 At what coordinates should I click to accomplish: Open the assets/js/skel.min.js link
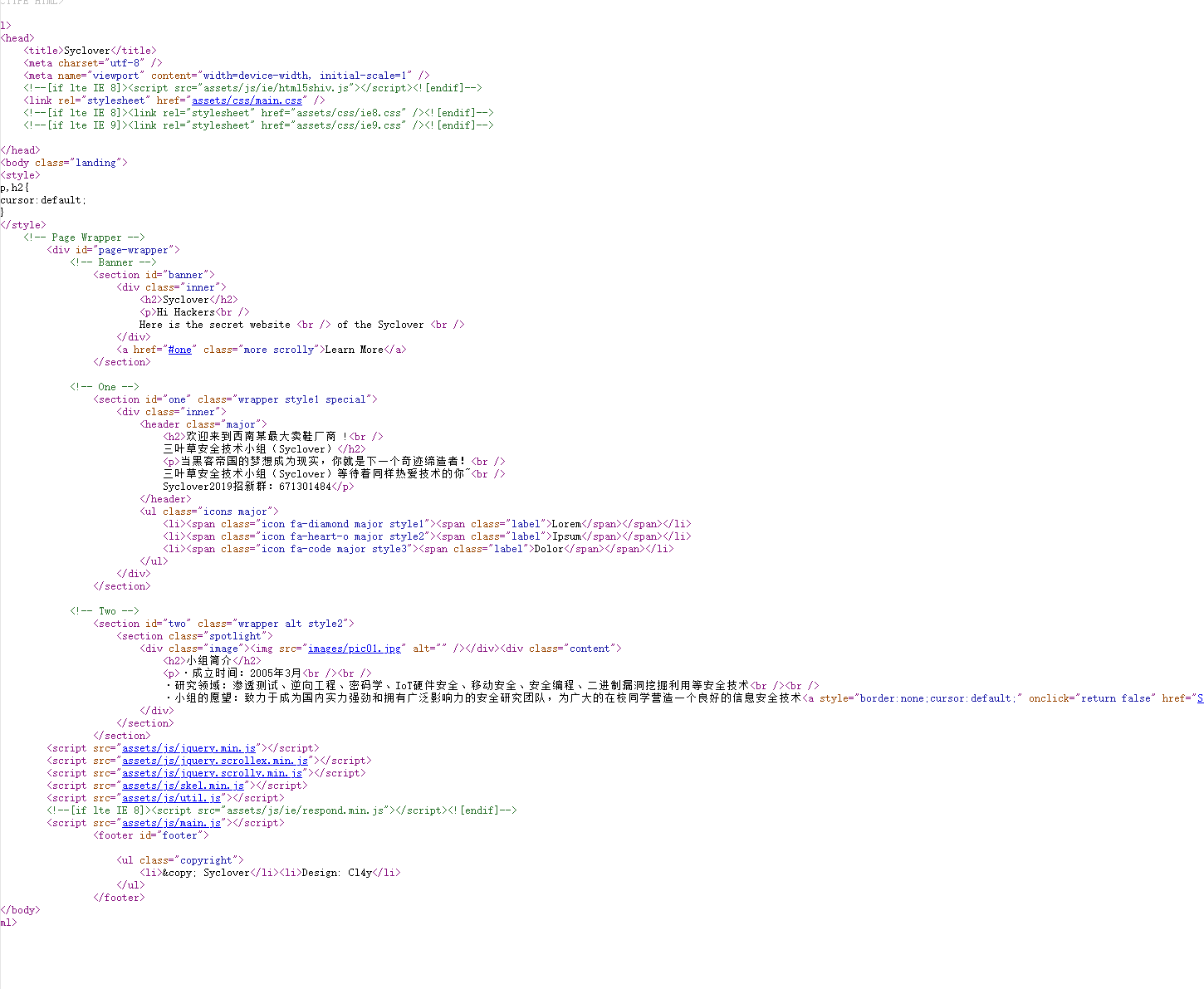184,785
